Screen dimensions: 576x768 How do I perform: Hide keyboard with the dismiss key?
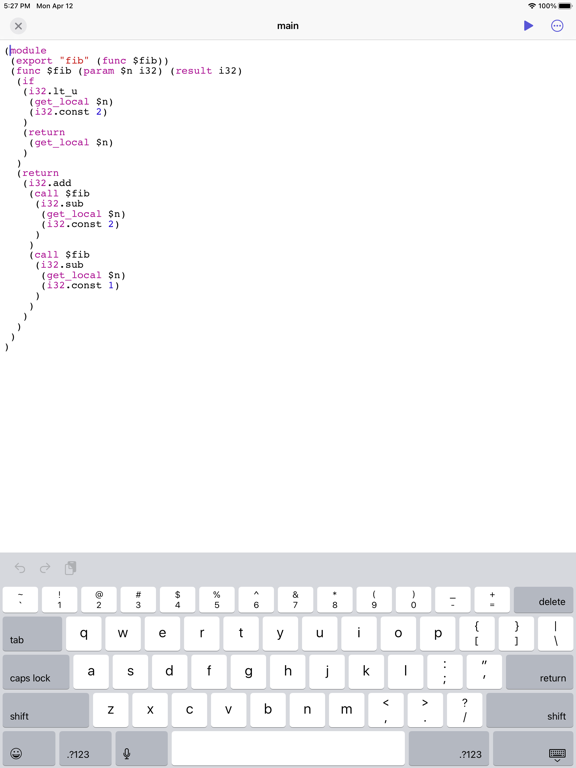(532, 748)
